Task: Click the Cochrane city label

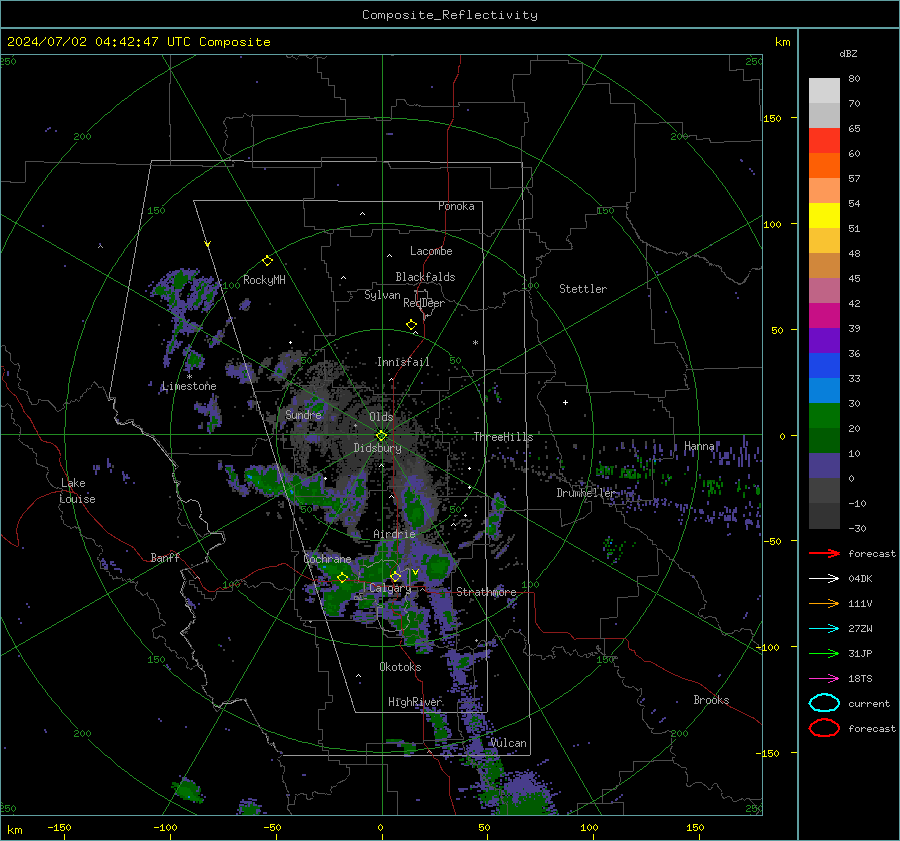Action: coord(327,559)
